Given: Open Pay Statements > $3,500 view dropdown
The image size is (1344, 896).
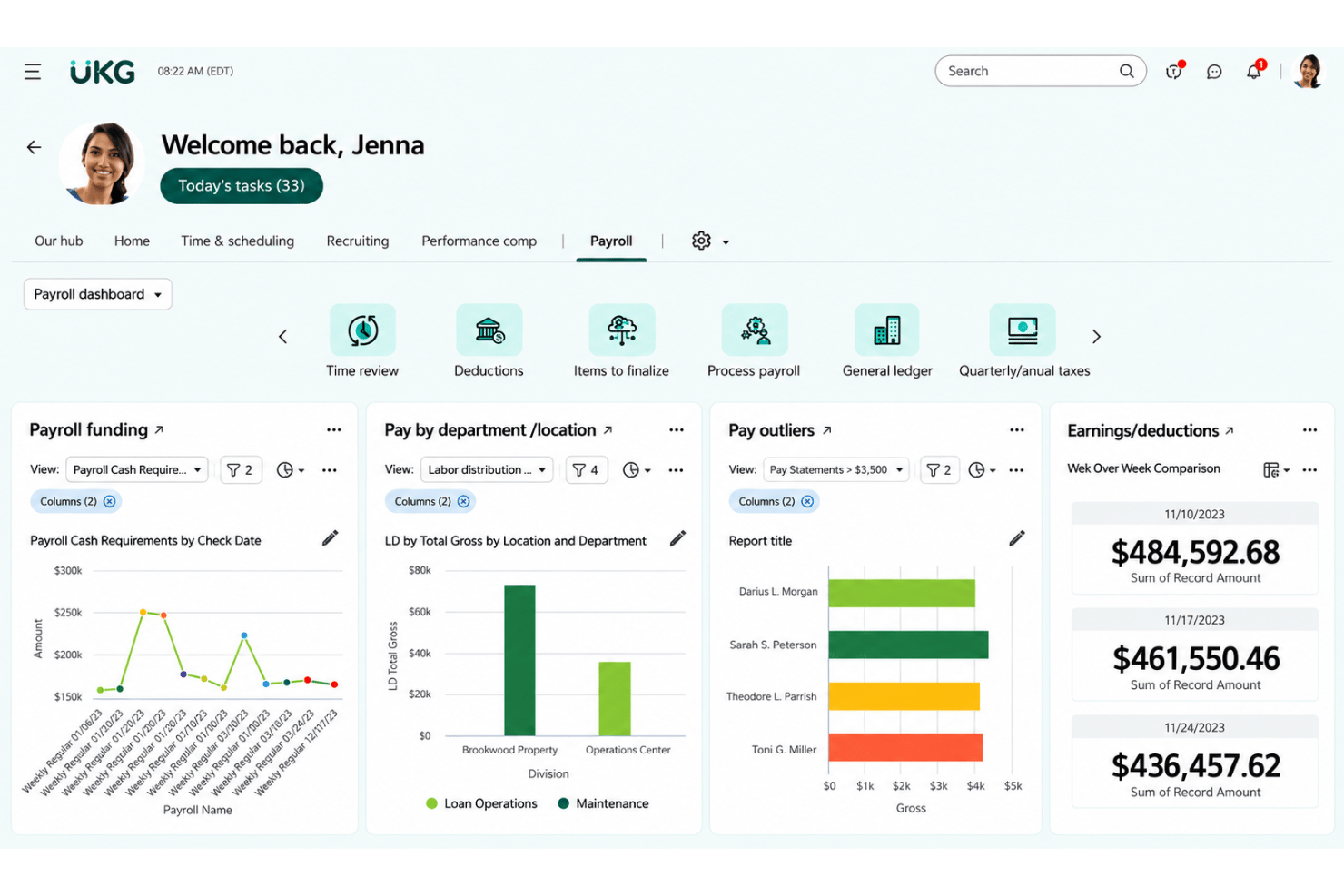Looking at the screenshot, I should click(x=835, y=470).
